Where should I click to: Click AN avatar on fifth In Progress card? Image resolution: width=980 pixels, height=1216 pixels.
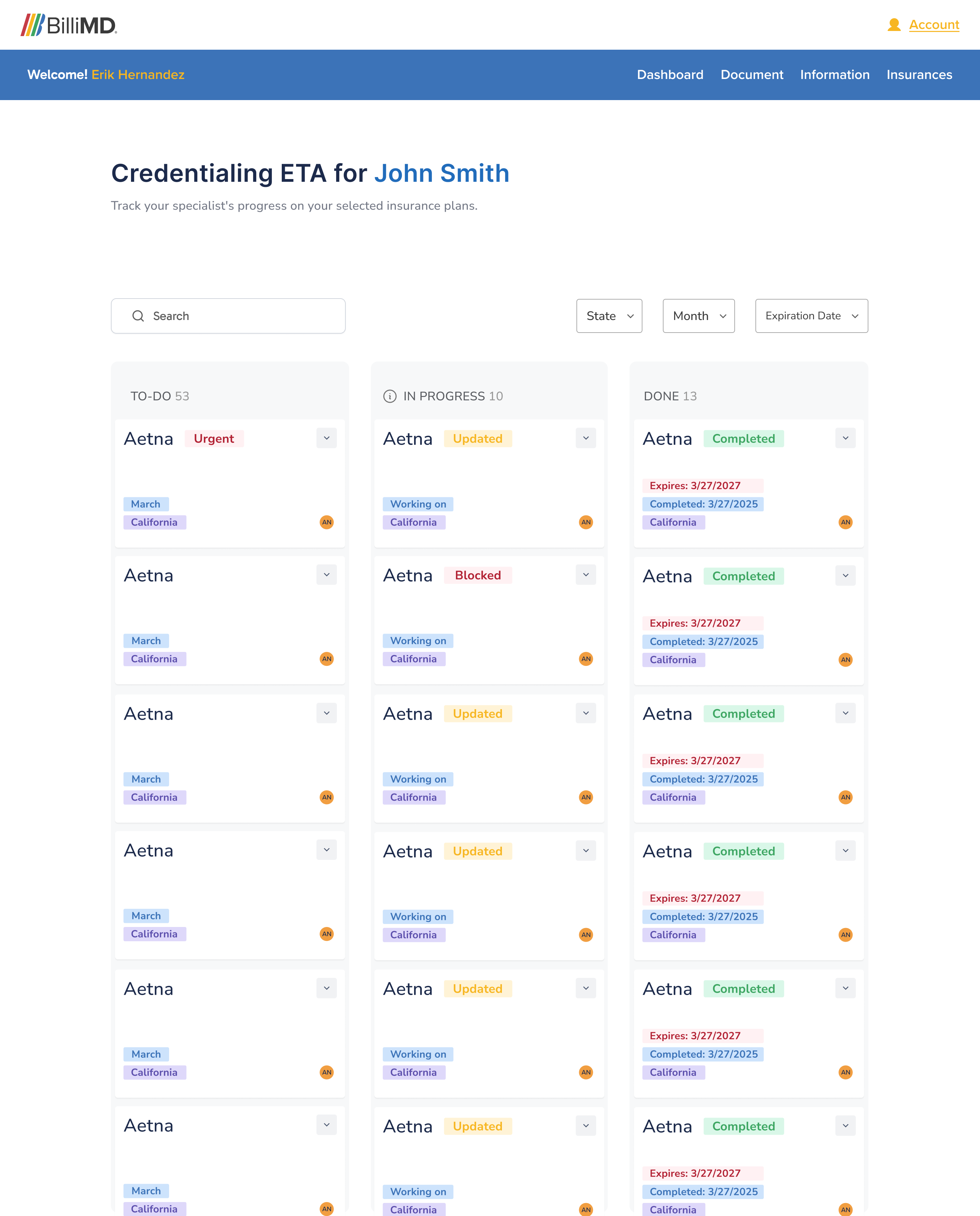(586, 1072)
